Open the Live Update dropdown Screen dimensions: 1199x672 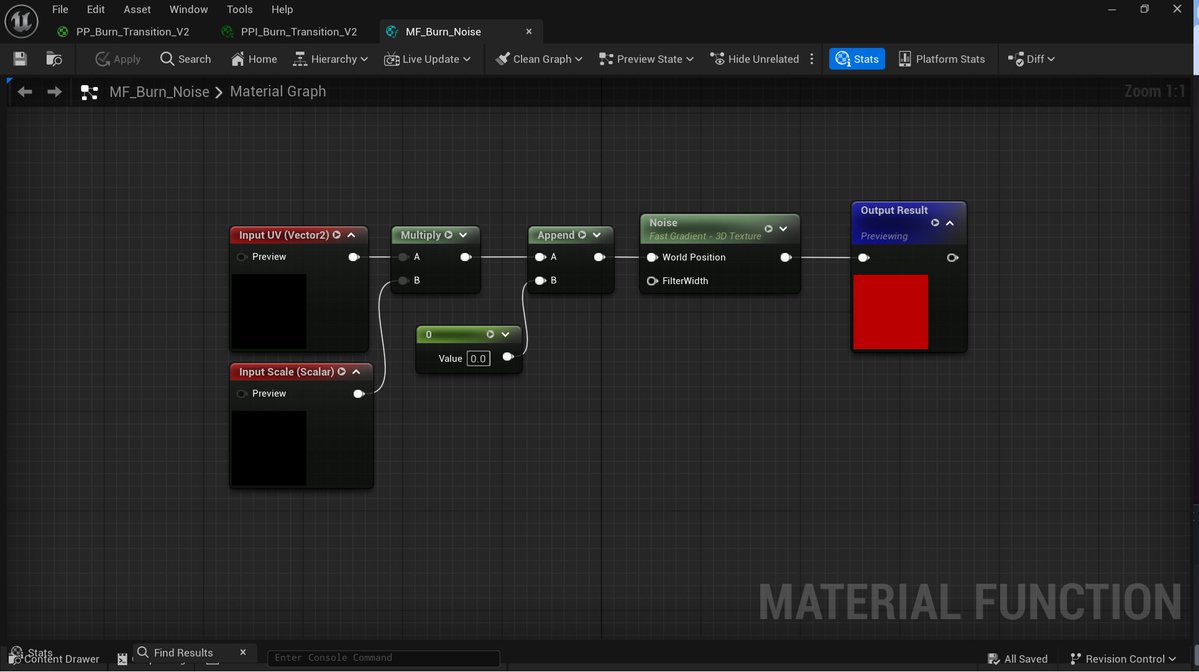coord(427,59)
